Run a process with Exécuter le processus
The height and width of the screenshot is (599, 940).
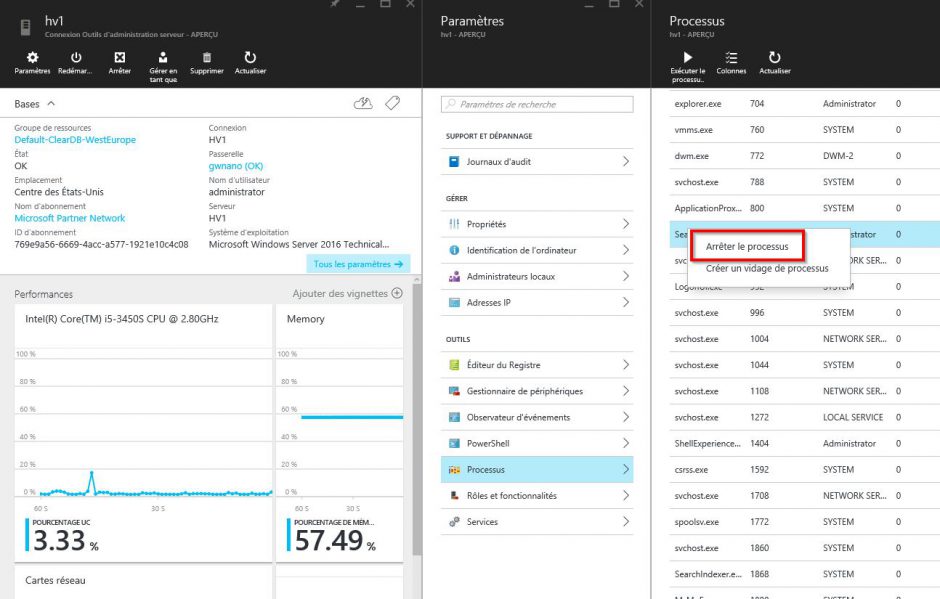pos(688,59)
